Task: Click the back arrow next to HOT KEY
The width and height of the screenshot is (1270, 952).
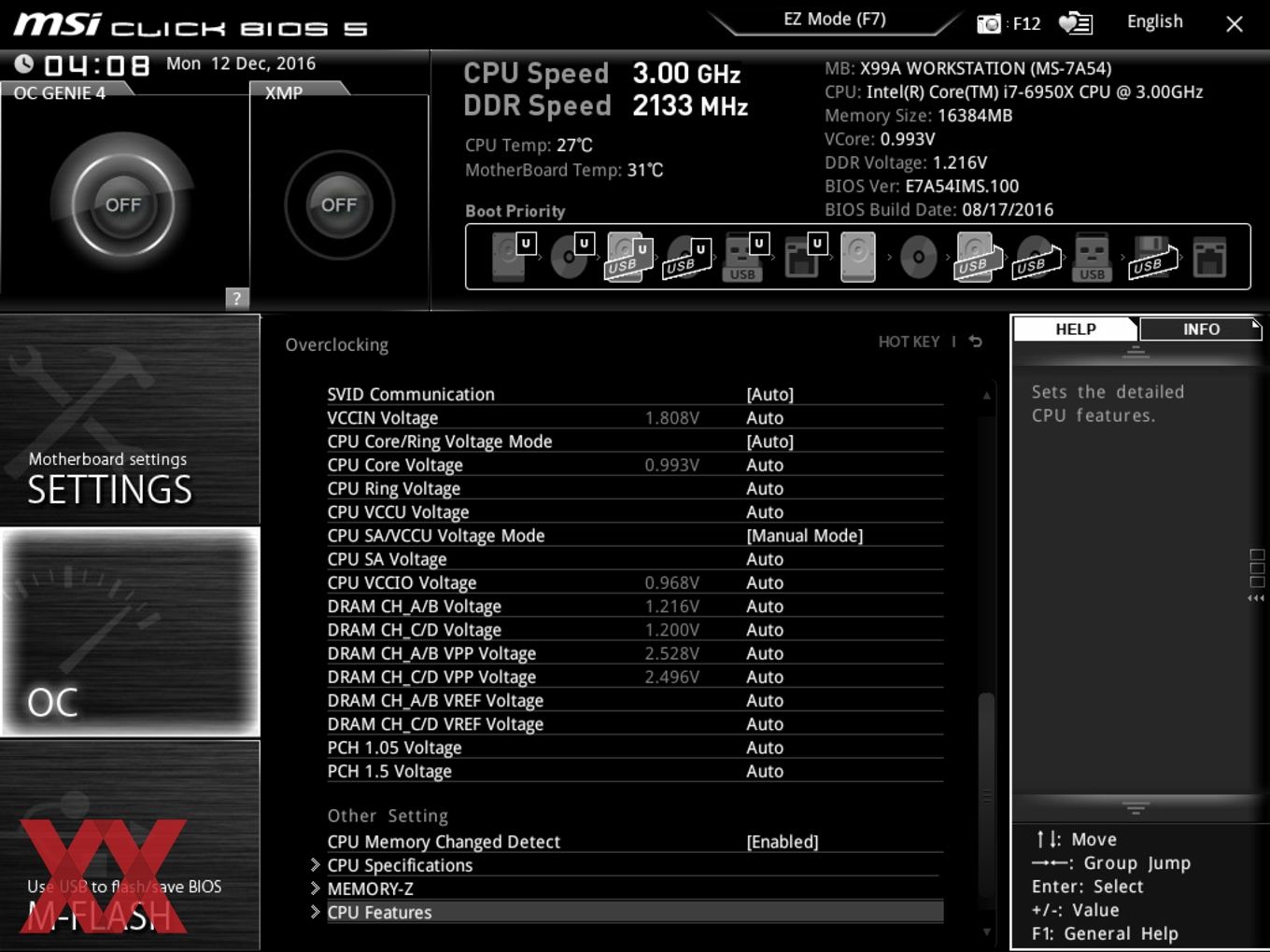Action: 975,342
